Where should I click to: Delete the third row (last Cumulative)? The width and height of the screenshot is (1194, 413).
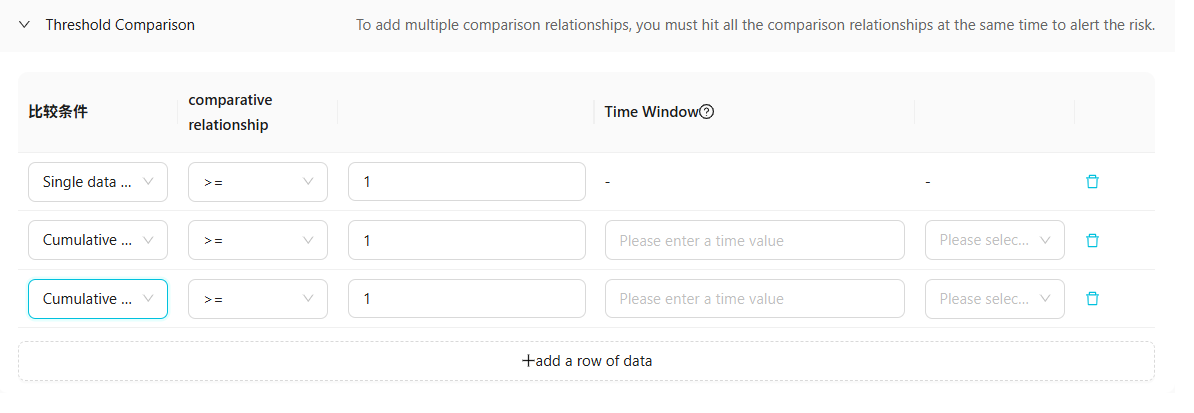[1092, 298]
